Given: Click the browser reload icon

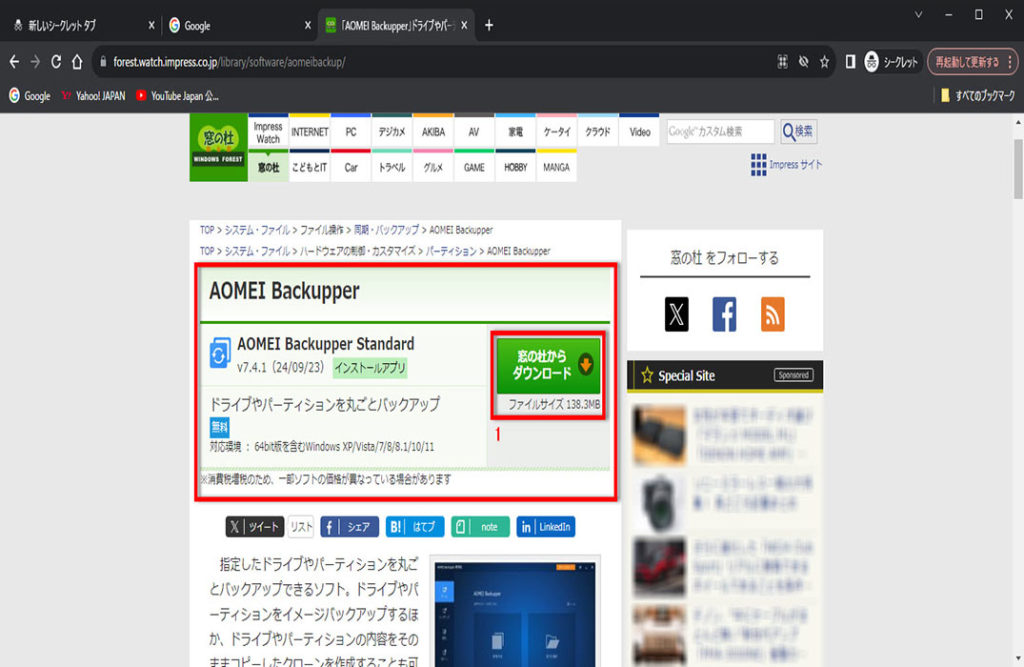Looking at the screenshot, I should [x=56, y=62].
